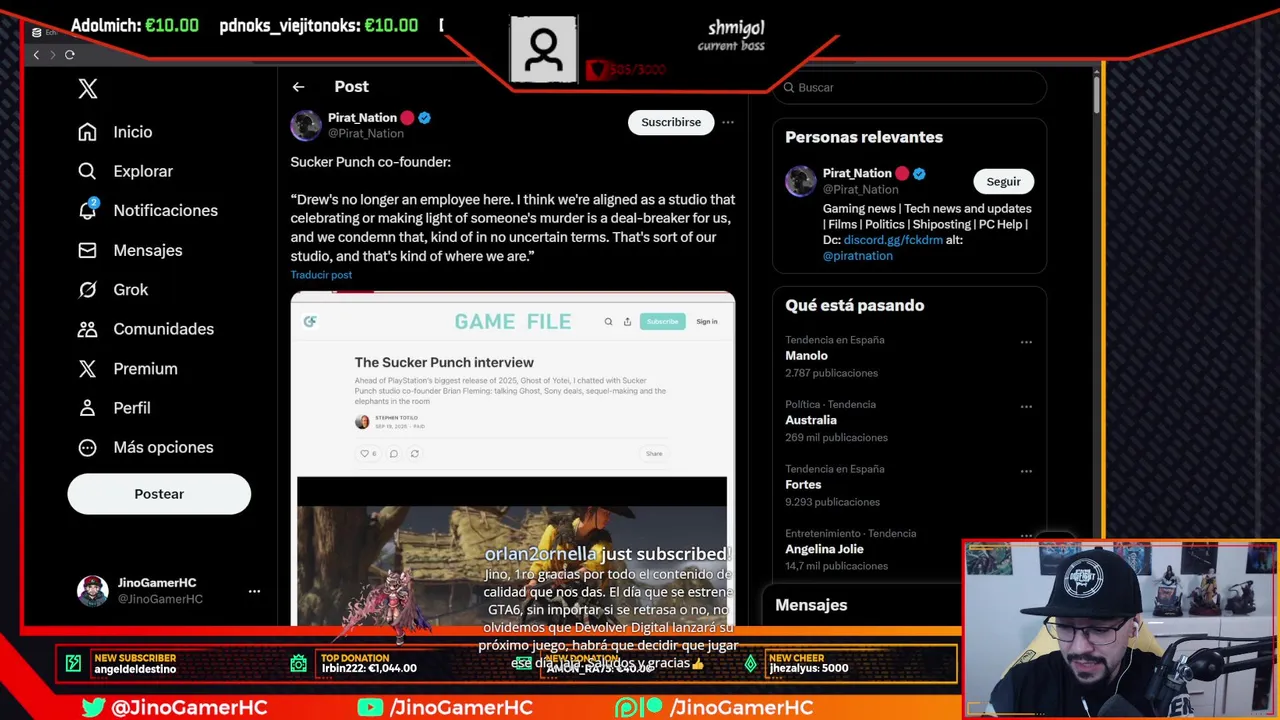Click Seguir for Pirat_Nation

[x=1003, y=181]
